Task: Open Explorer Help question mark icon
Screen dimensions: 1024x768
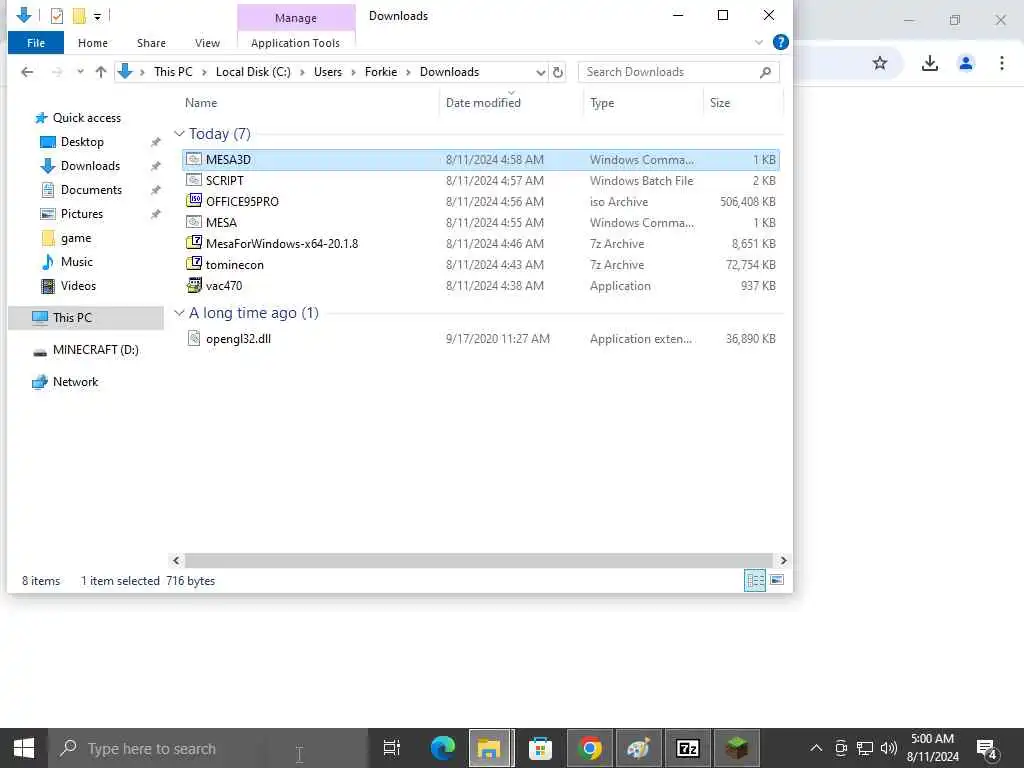Action: (x=780, y=42)
